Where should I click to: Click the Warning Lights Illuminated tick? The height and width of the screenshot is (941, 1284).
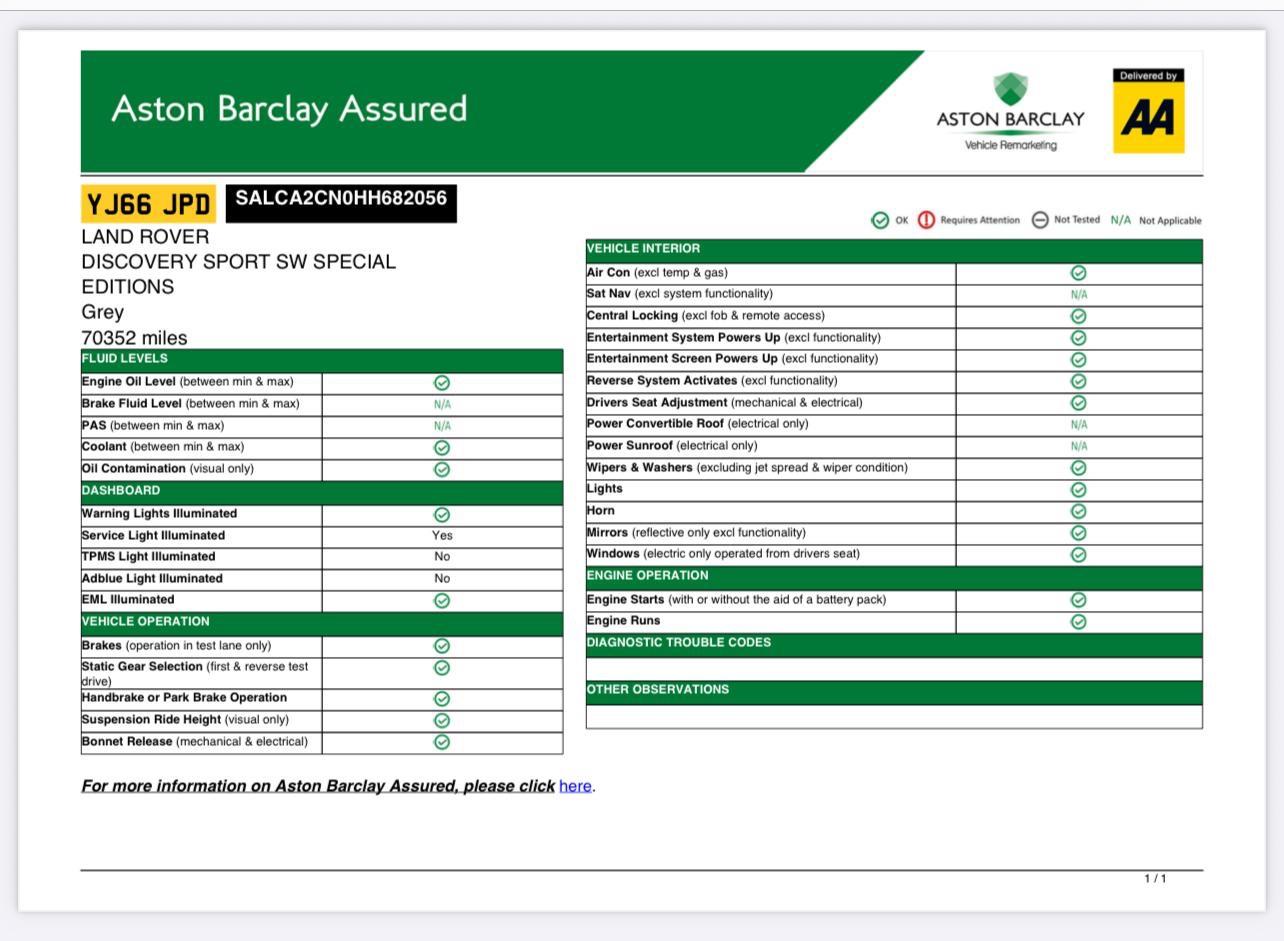(442, 515)
